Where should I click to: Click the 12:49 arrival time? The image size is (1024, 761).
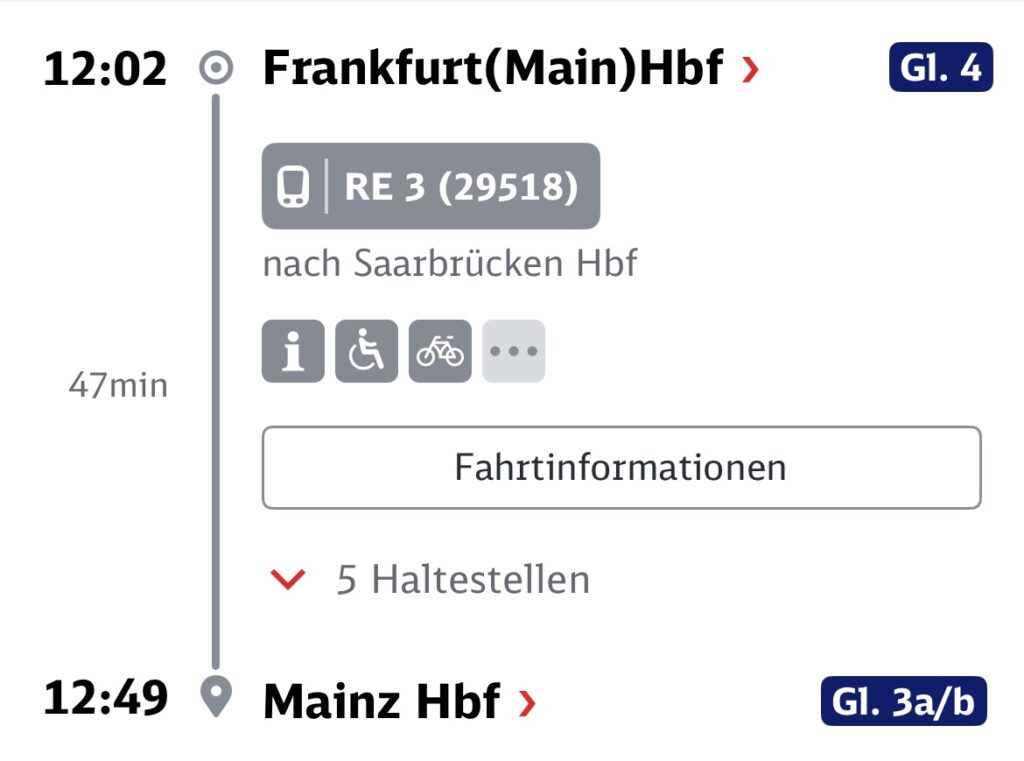[x=105, y=698]
